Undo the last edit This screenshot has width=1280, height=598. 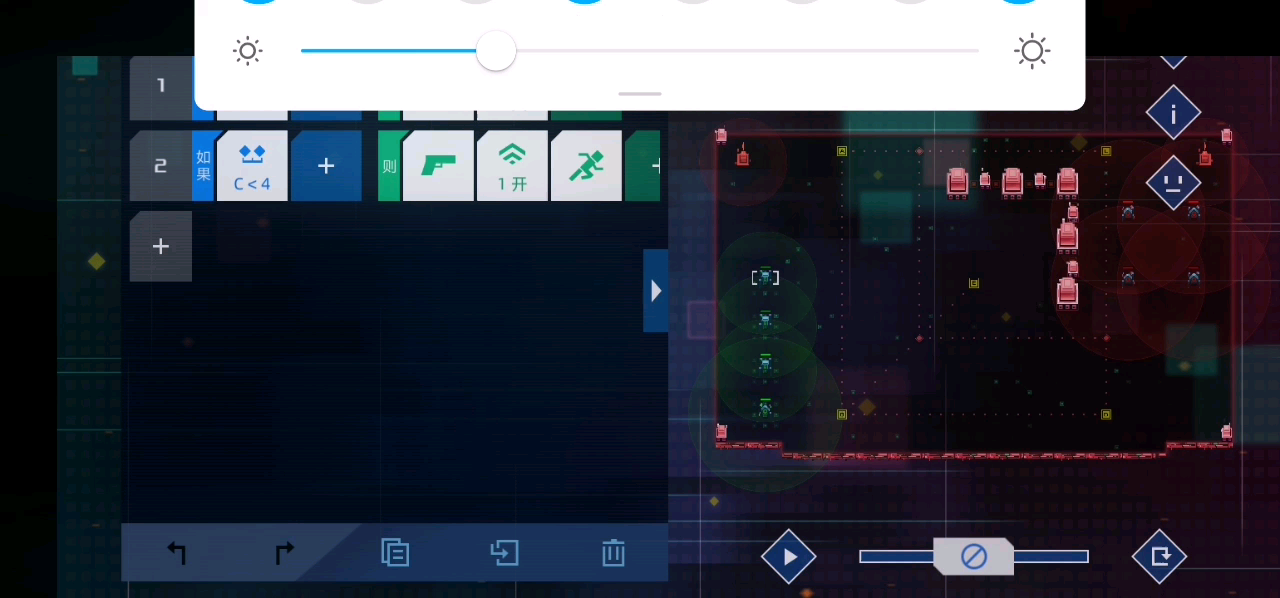(x=177, y=552)
